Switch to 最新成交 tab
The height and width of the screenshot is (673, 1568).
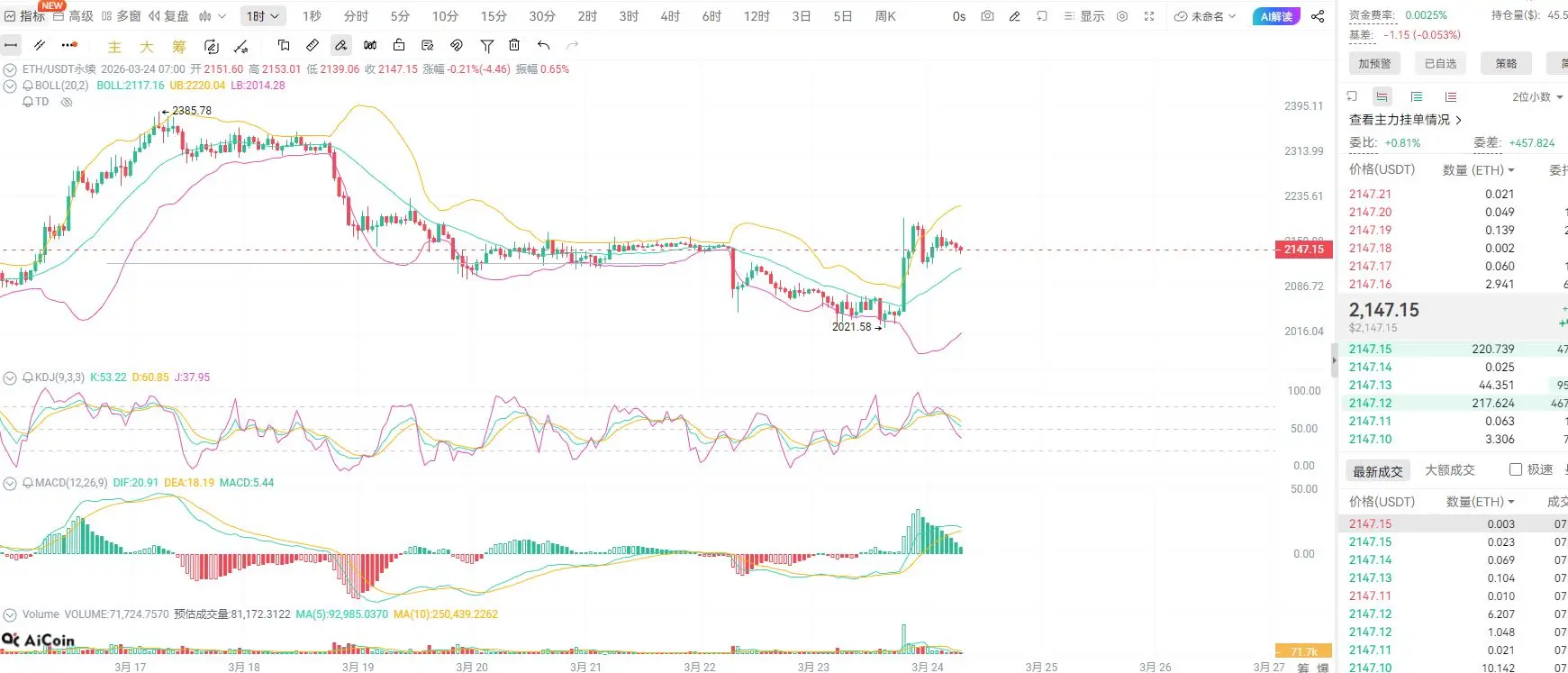click(1378, 471)
